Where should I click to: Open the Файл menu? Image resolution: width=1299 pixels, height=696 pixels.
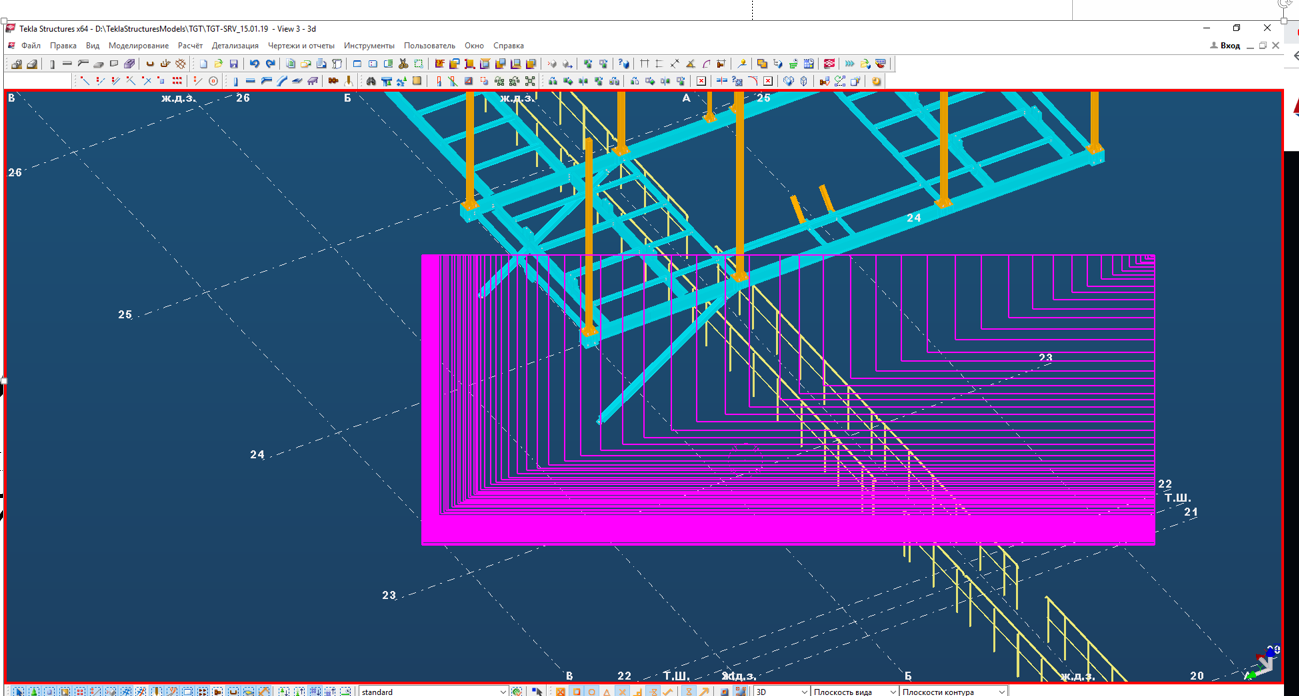31,46
